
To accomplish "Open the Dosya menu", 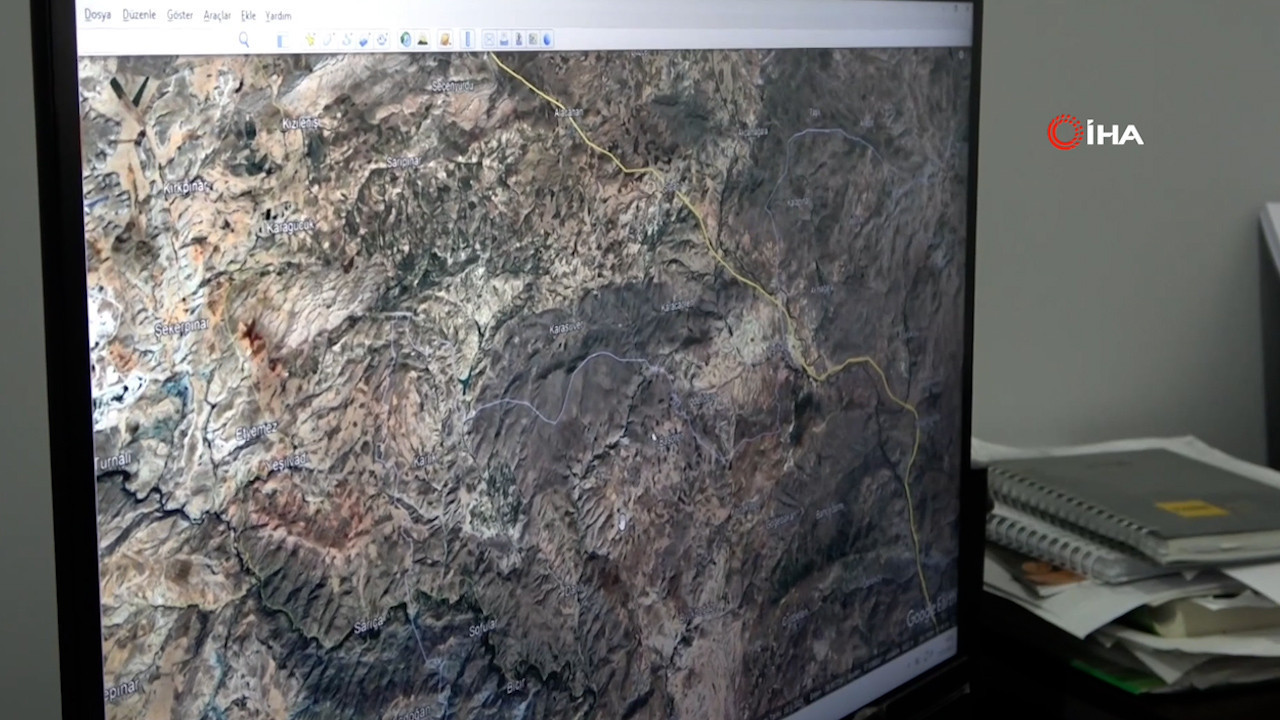I will [x=97, y=15].
